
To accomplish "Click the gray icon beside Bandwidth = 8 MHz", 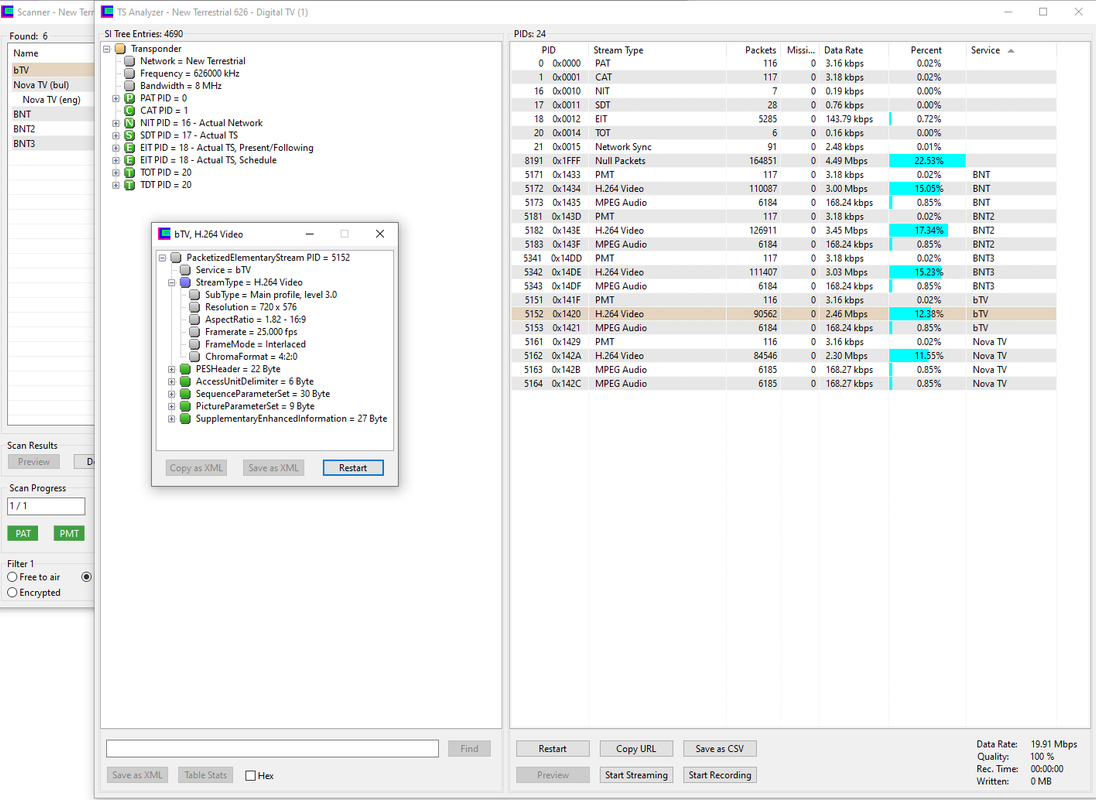I will click(x=129, y=86).
